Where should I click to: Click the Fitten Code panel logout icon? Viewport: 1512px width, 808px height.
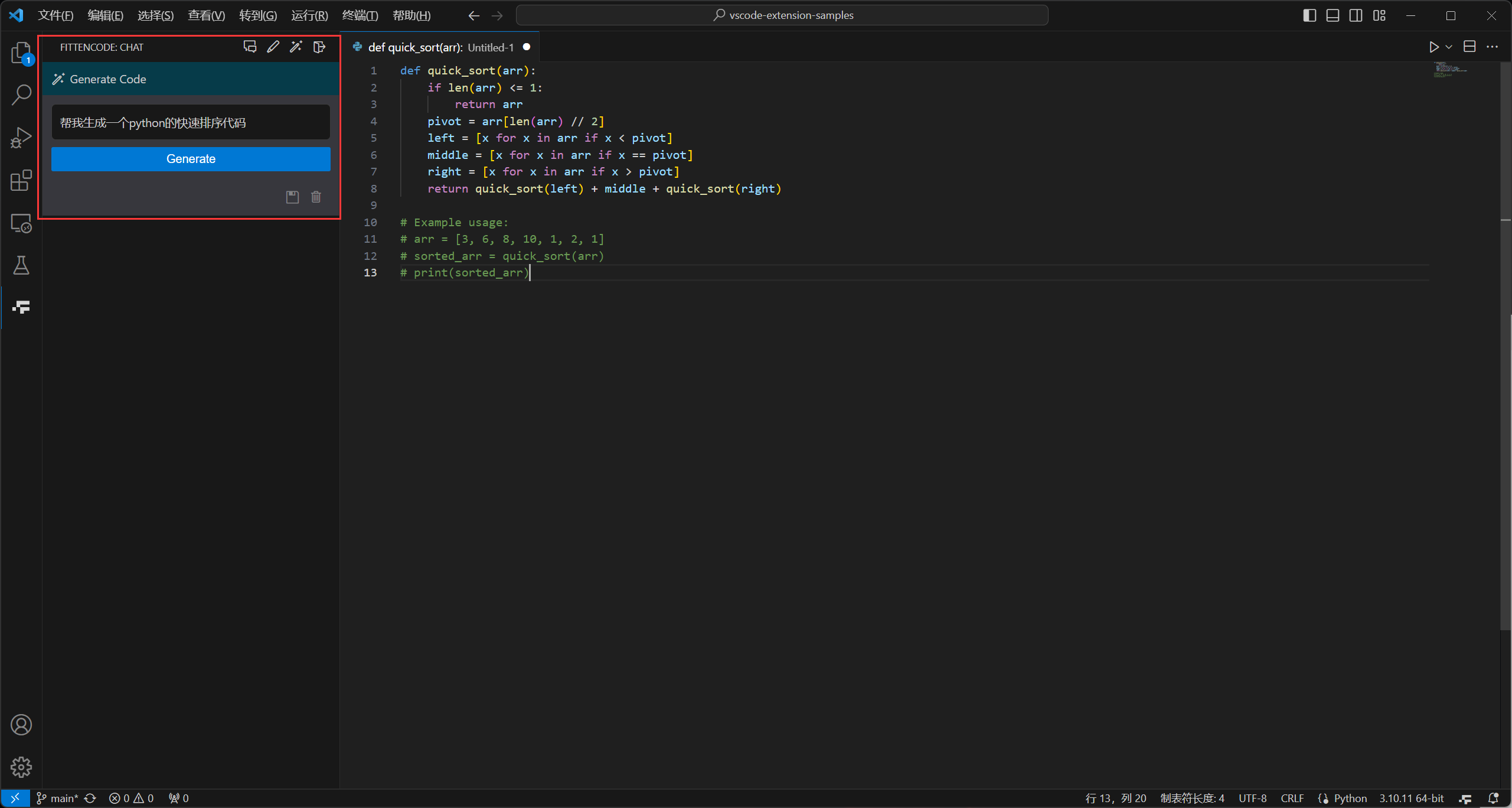tap(319, 47)
